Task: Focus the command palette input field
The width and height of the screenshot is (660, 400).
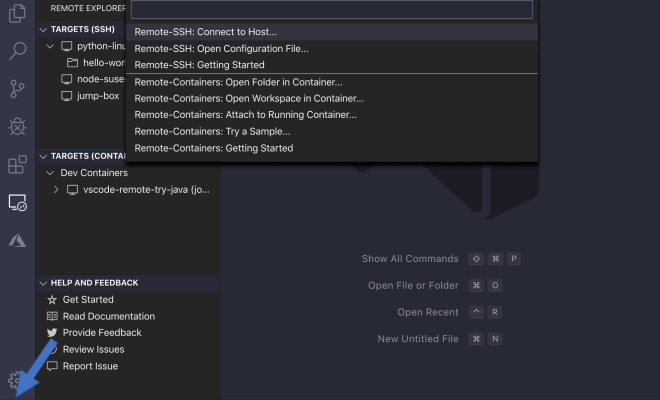Action: click(332, 9)
